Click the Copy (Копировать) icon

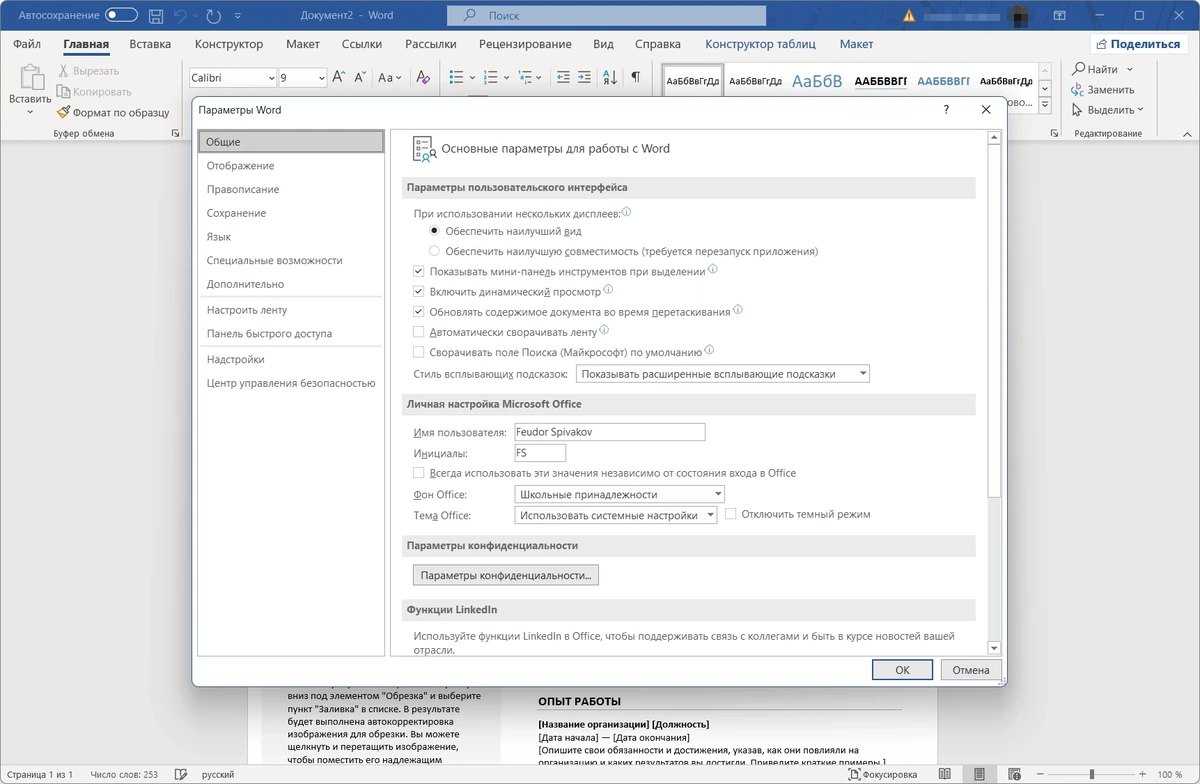point(64,92)
